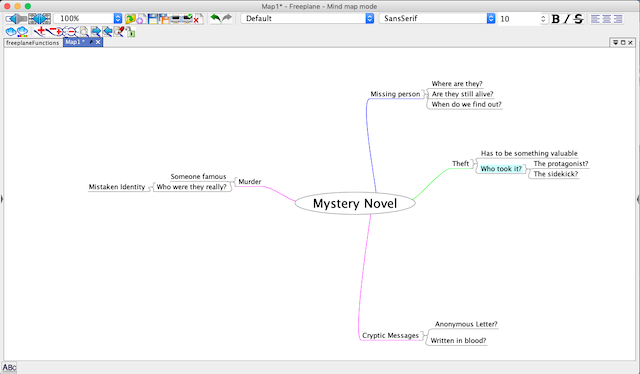Click the red pen edit icon
The image size is (640, 374).
click(119, 31)
